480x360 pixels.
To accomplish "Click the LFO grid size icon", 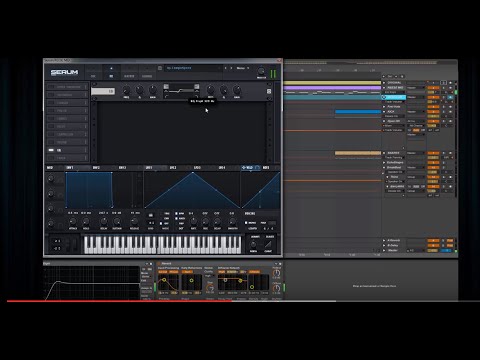I will pyautogui.click(x=151, y=216).
